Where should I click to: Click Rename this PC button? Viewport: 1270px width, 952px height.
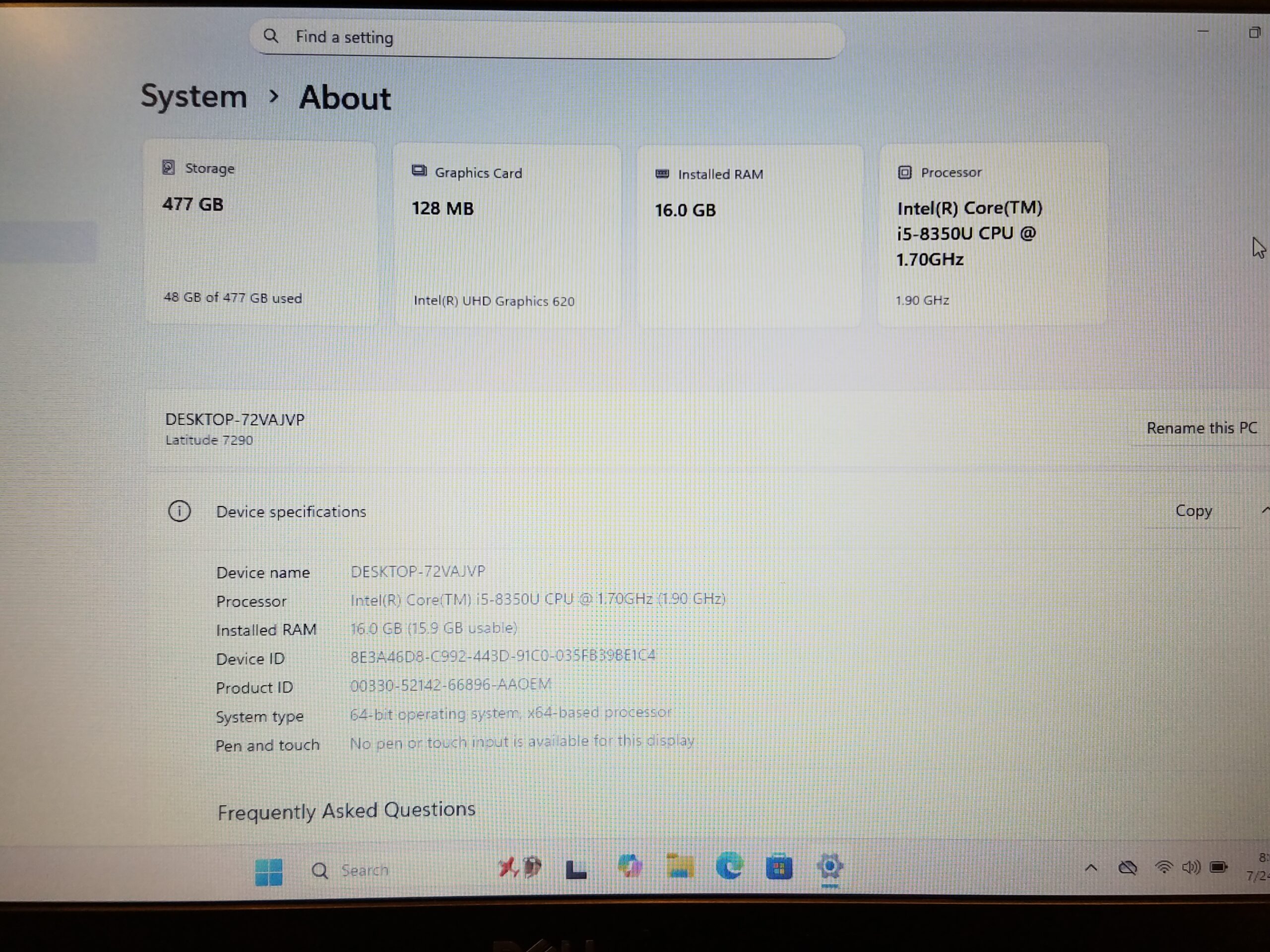pyautogui.click(x=1202, y=427)
